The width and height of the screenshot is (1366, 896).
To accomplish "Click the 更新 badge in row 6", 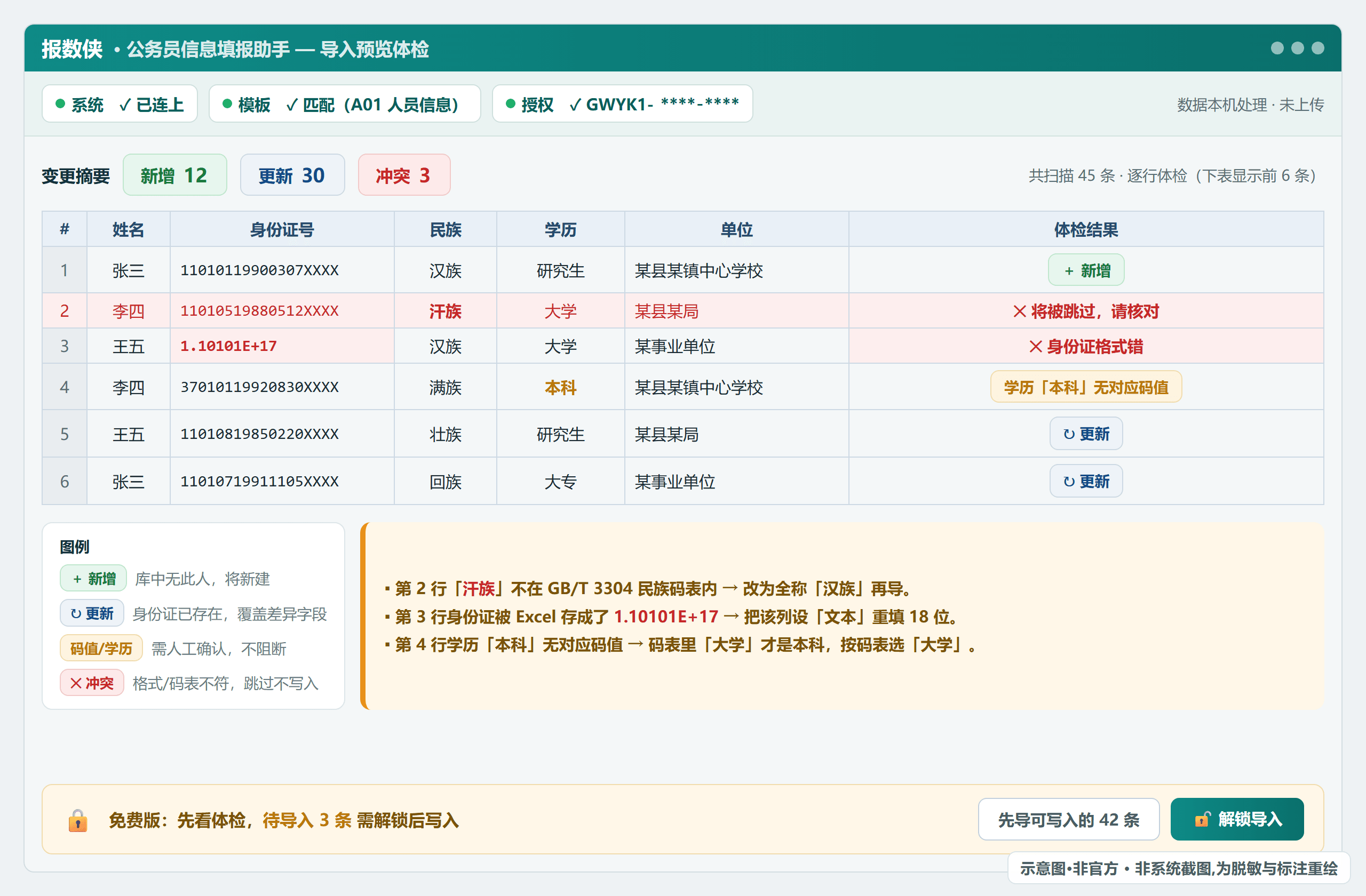I will tap(1086, 481).
